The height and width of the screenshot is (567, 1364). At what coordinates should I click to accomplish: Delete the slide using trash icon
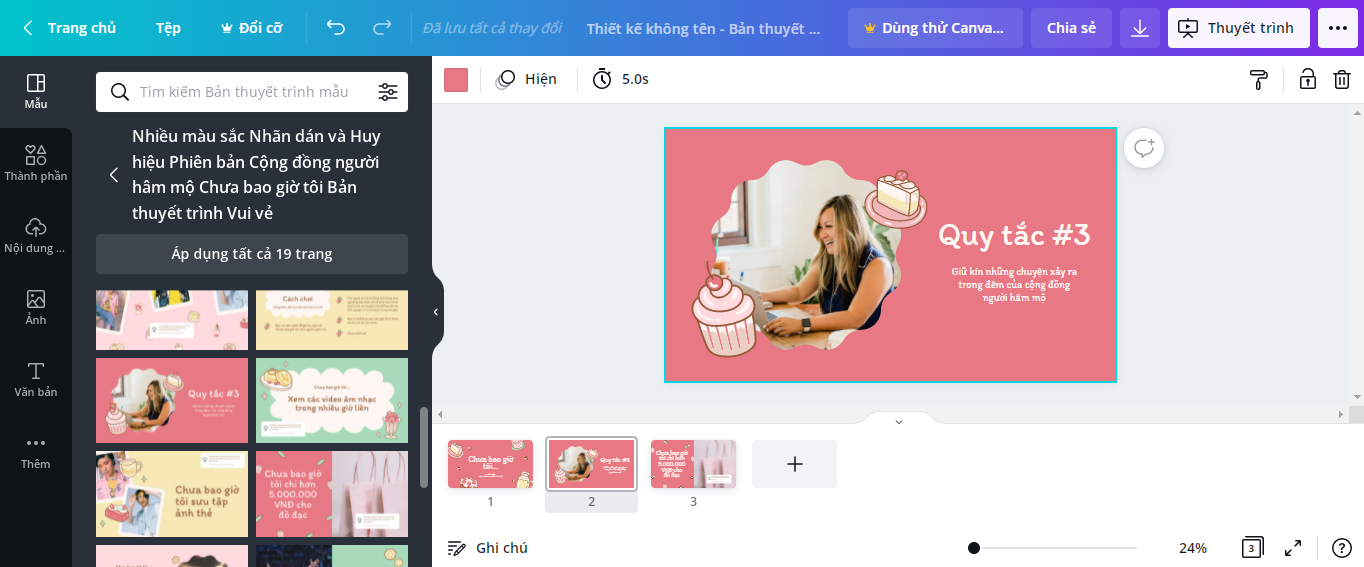1342,79
